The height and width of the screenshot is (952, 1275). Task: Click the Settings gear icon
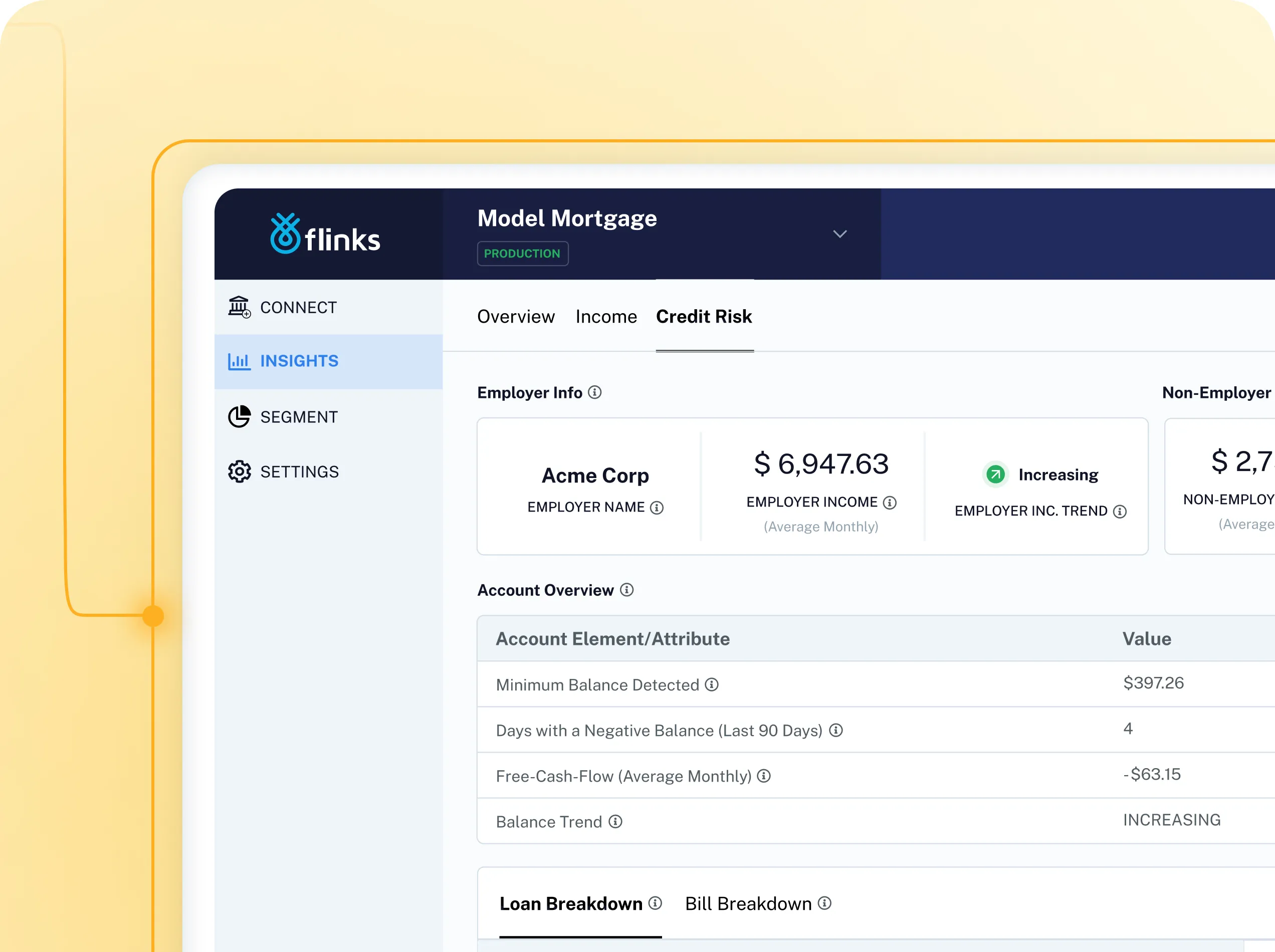click(239, 471)
